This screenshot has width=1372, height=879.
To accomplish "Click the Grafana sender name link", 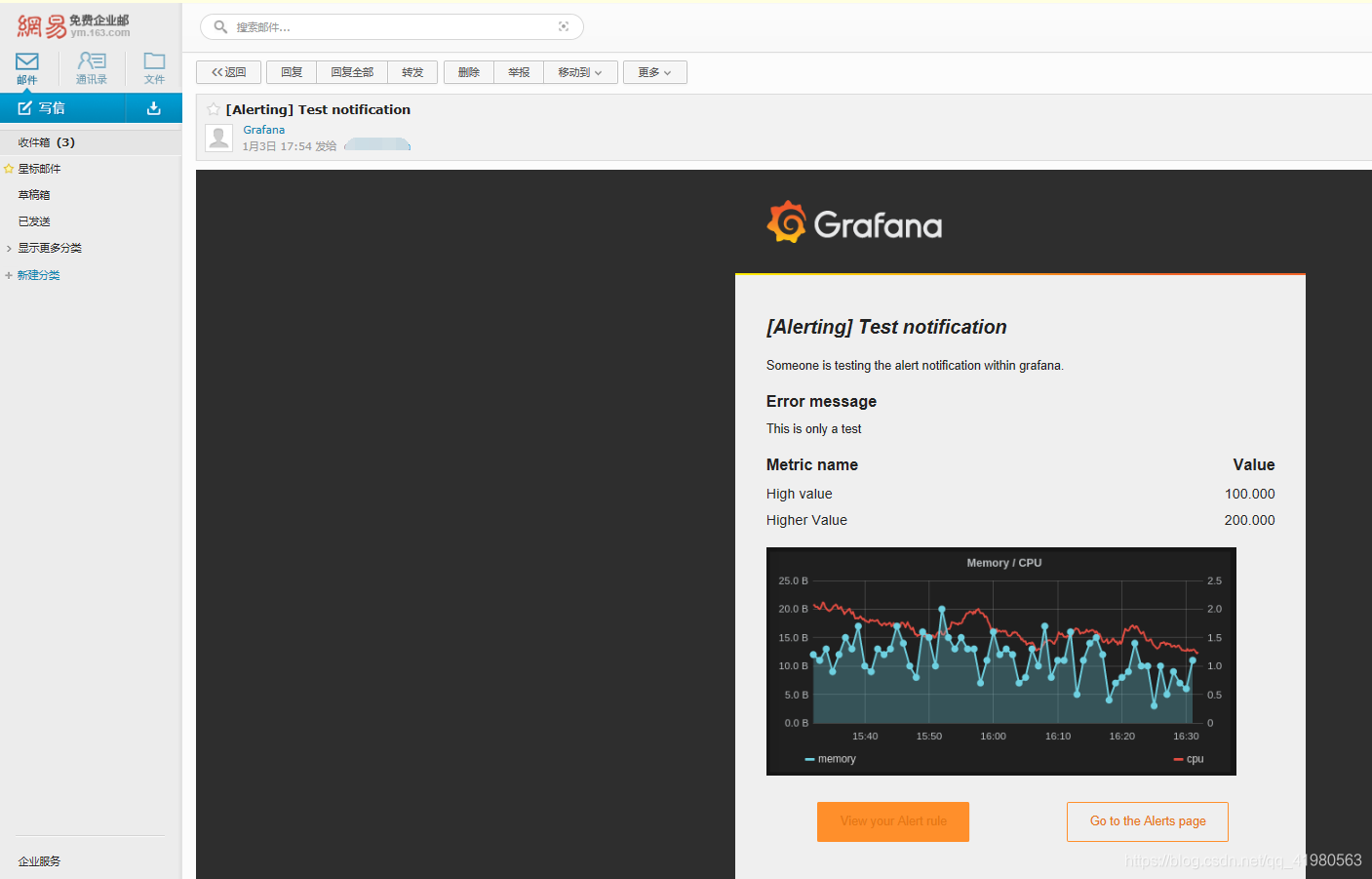I will pyautogui.click(x=264, y=130).
